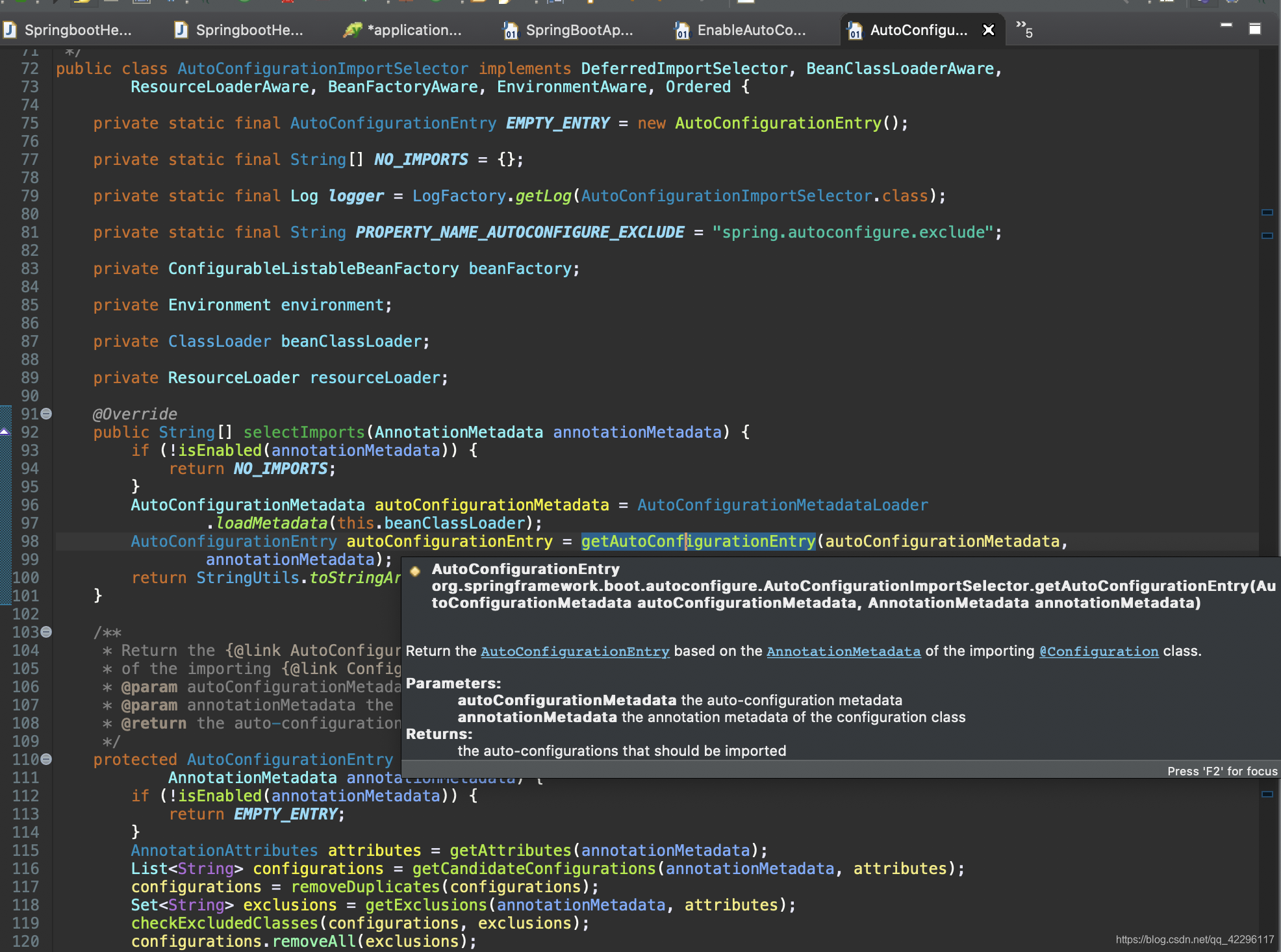Click StringUtils on line 100
Screen dimensions: 1281x952
(x=247, y=578)
